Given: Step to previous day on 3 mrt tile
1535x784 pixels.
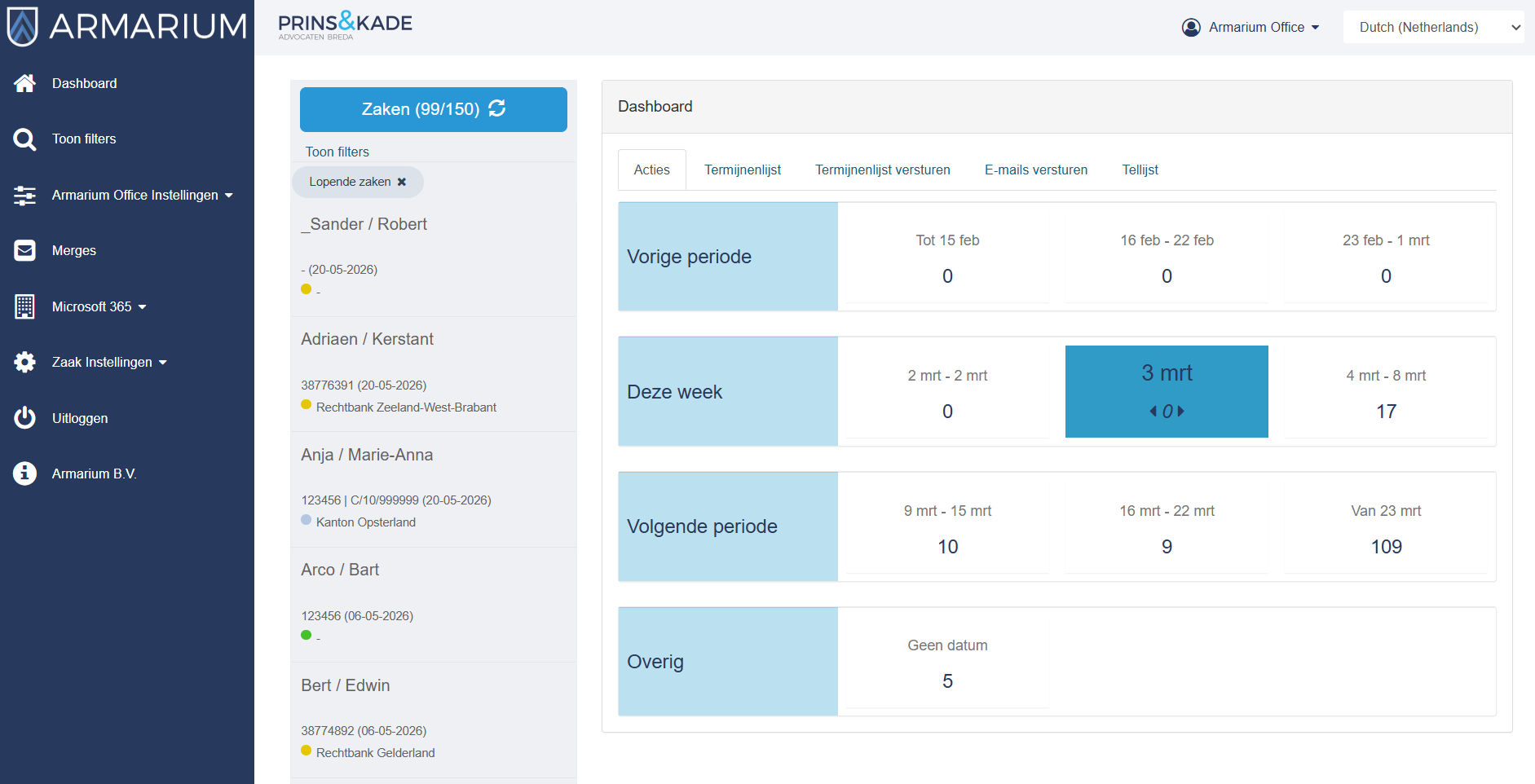Looking at the screenshot, I should pyautogui.click(x=1153, y=412).
